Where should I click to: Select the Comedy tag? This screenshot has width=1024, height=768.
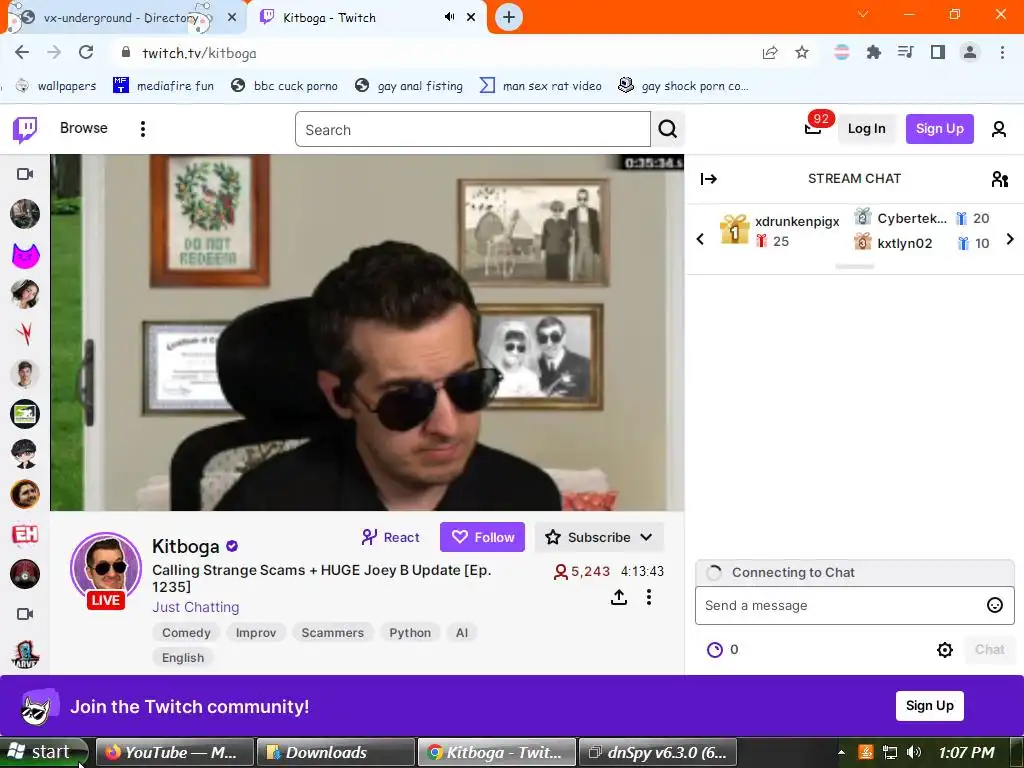[186, 632]
